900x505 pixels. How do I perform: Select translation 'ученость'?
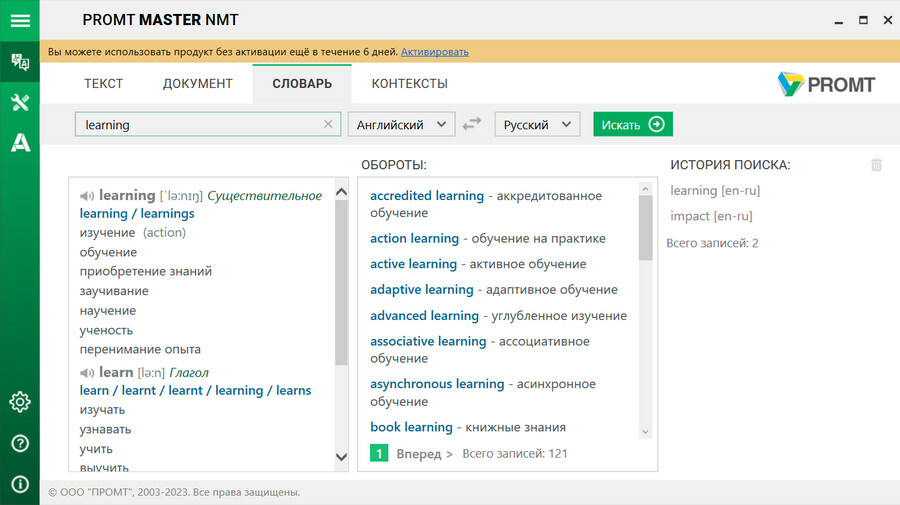click(x=106, y=330)
